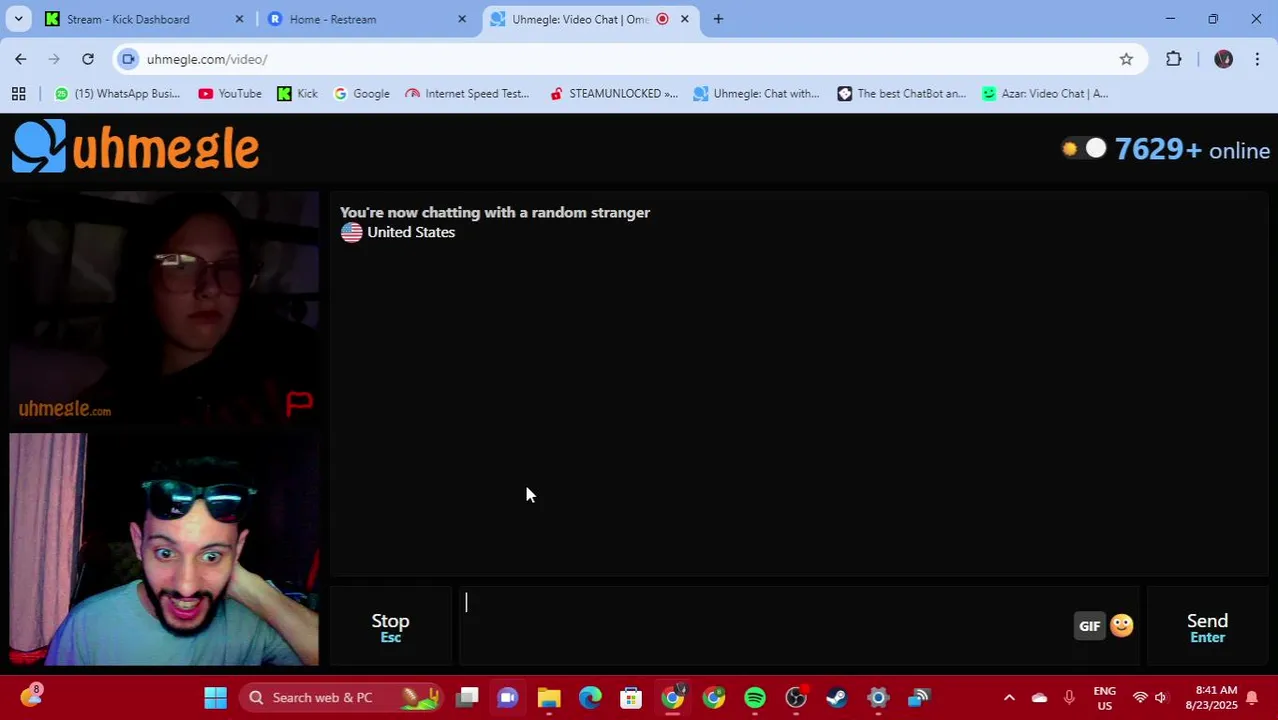Image resolution: width=1278 pixels, height=720 pixels.
Task: Open Settings gear on the taskbar
Action: coord(878,697)
